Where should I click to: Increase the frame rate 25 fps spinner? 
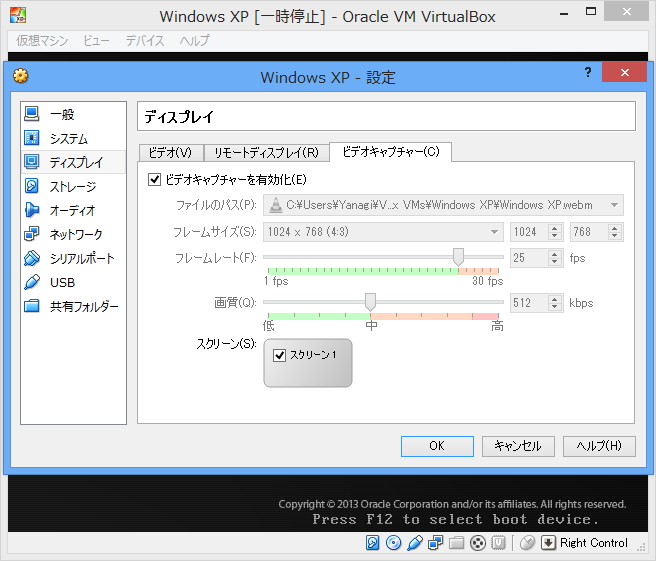point(555,254)
